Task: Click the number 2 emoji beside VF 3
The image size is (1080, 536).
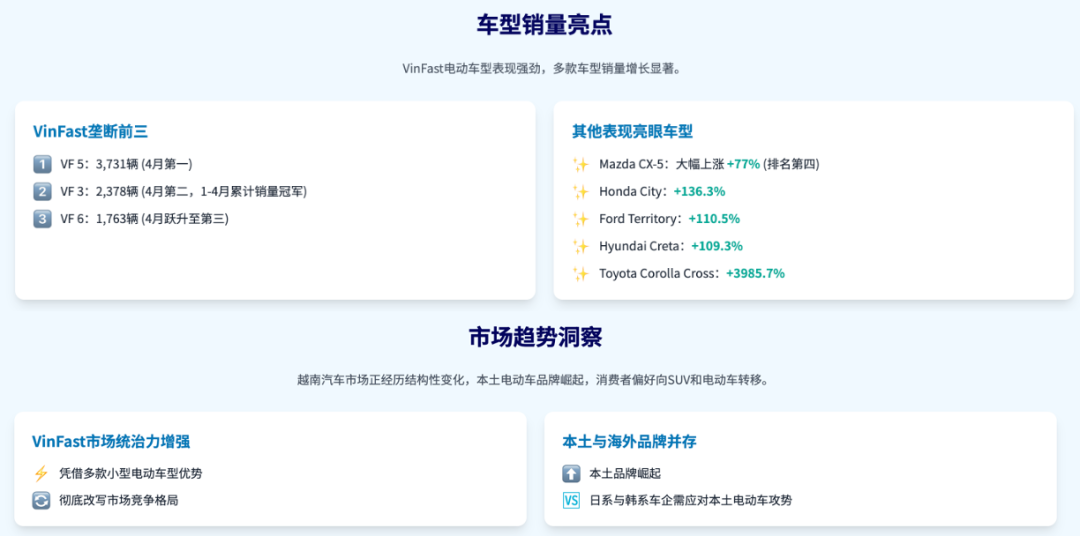Action: pos(41,192)
